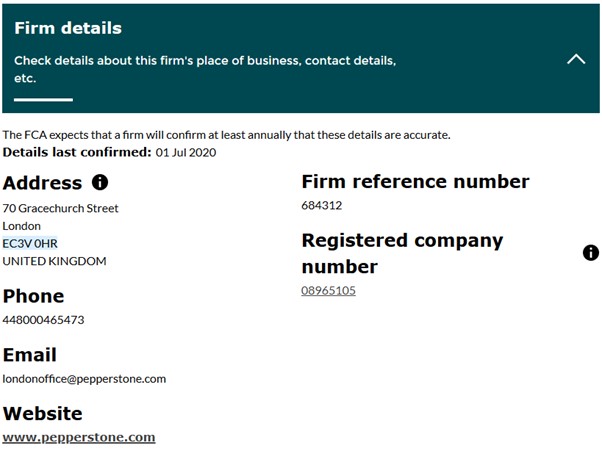
Task: Open registered company number 08965105 link
Action: pos(328,291)
